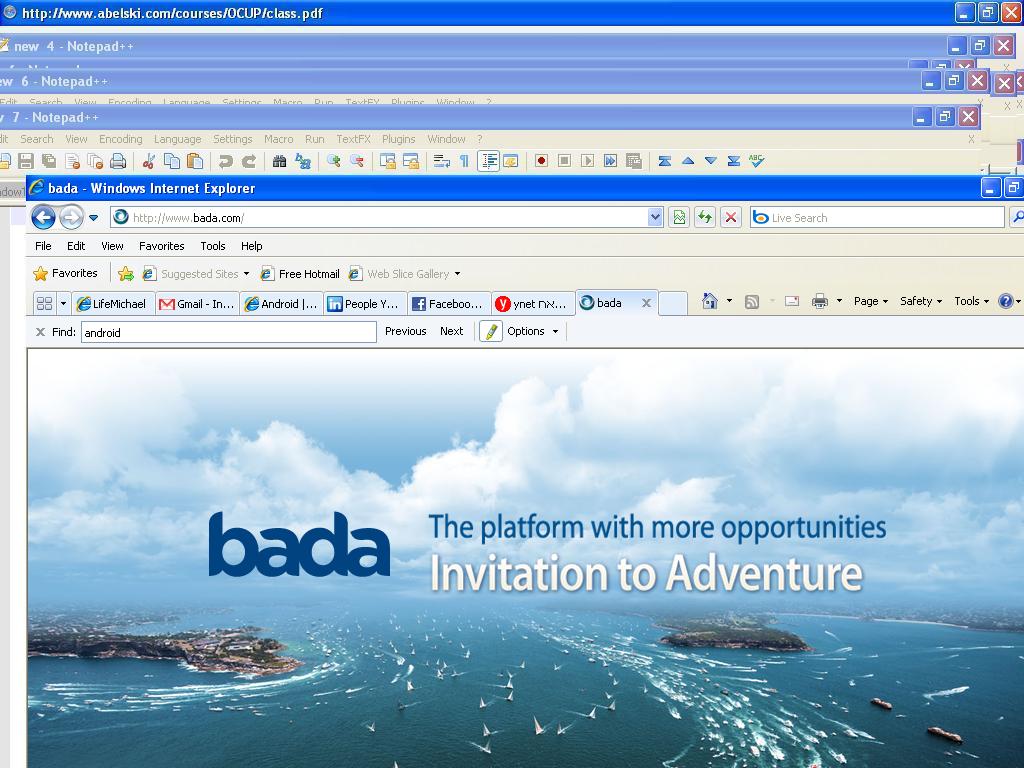Toggle the Compatibility View icon
1024x768 pixels.
pyautogui.click(x=679, y=217)
